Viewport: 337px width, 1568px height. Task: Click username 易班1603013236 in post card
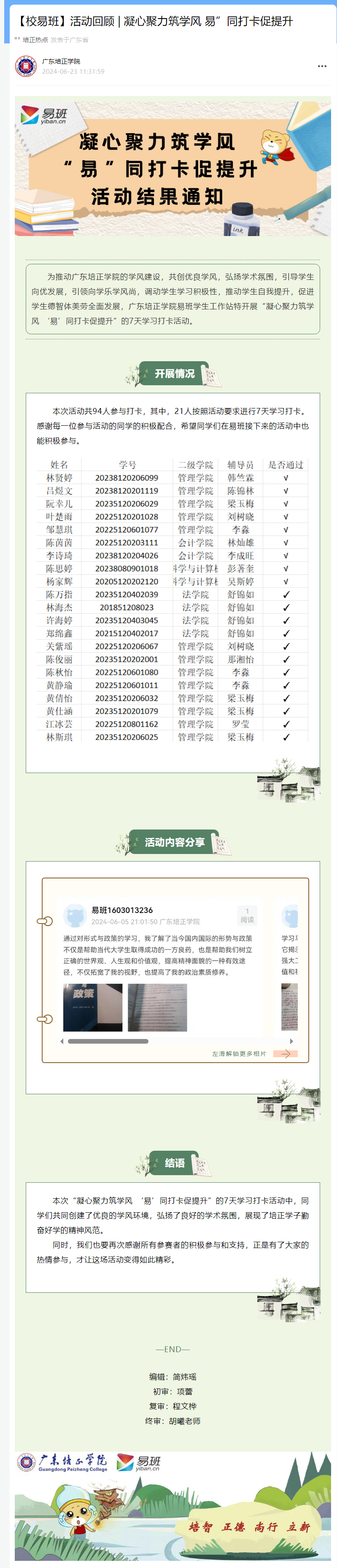[x=122, y=910]
